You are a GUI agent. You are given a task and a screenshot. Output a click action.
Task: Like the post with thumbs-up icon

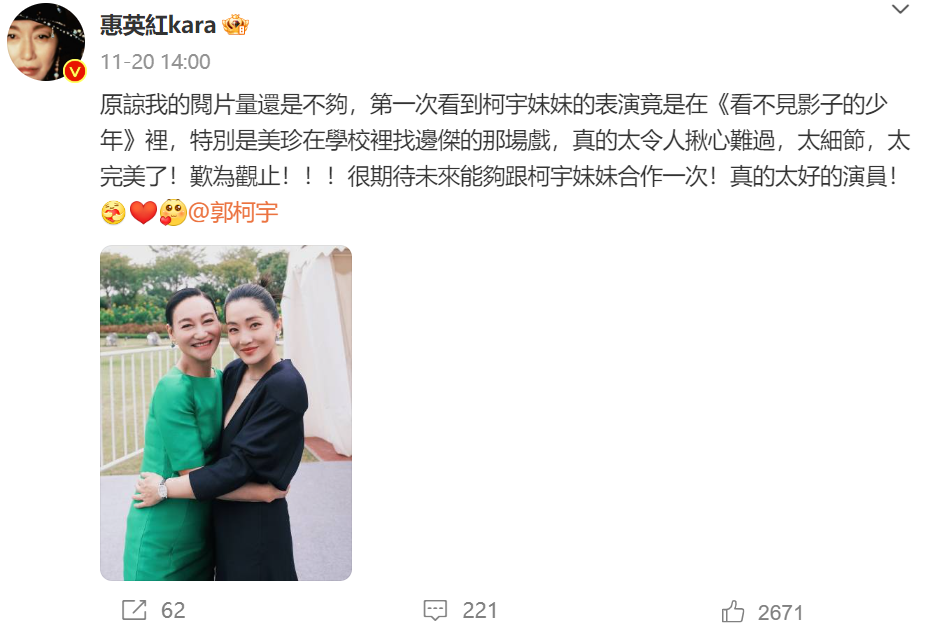733,612
